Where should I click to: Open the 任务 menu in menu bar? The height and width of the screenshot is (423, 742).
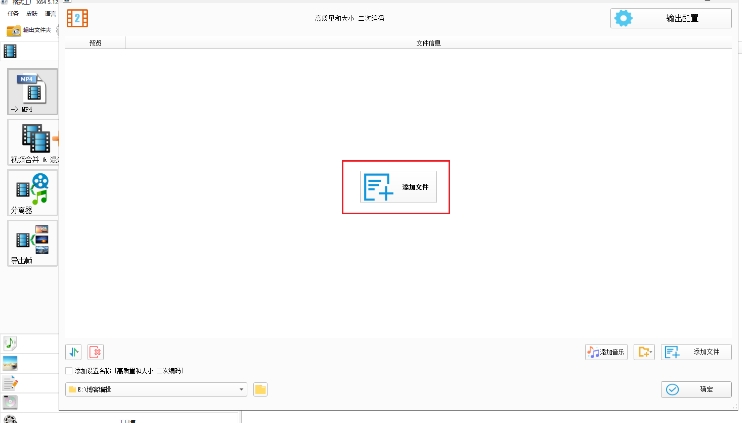[x=13, y=14]
